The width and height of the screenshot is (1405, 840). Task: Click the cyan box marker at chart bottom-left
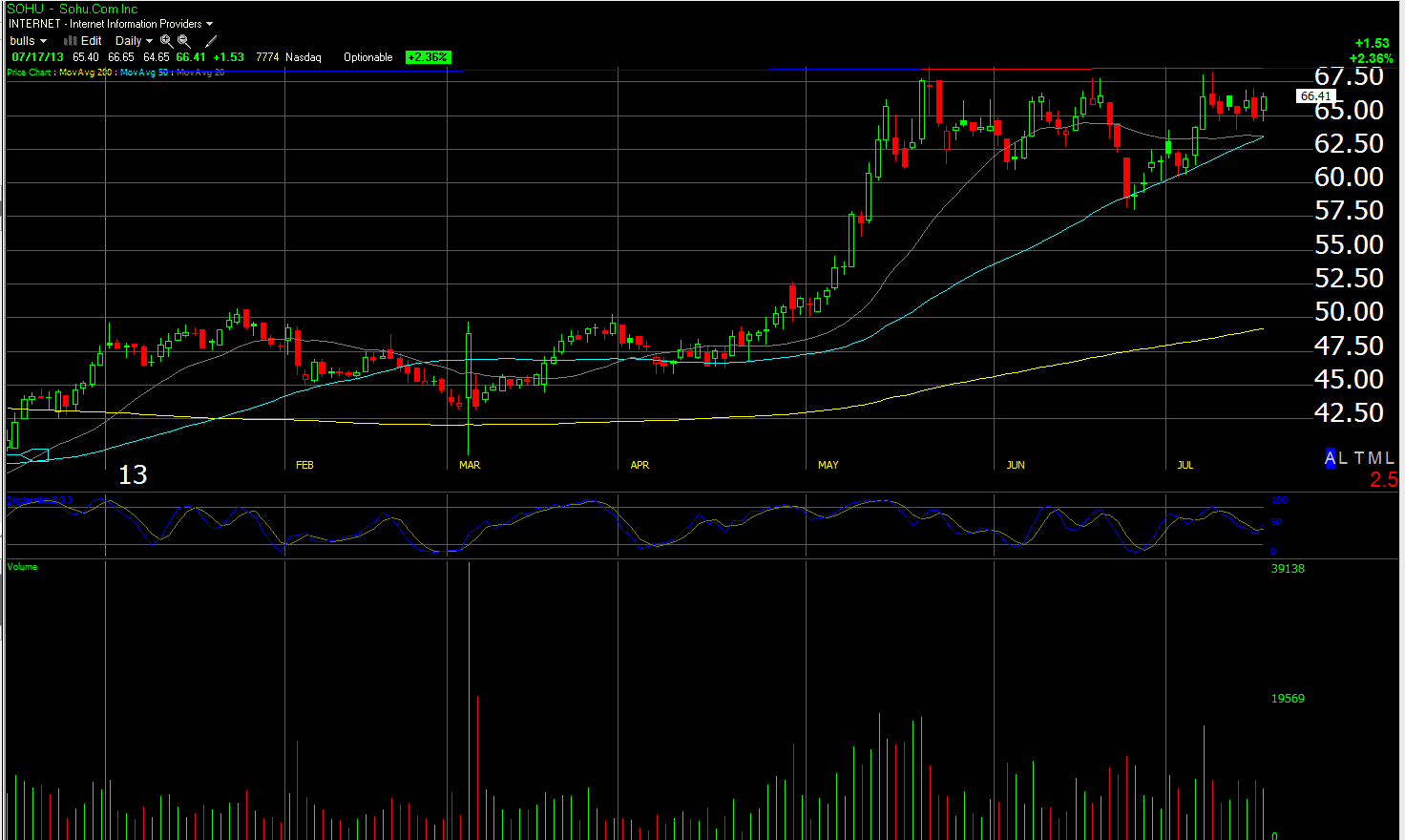coord(34,455)
